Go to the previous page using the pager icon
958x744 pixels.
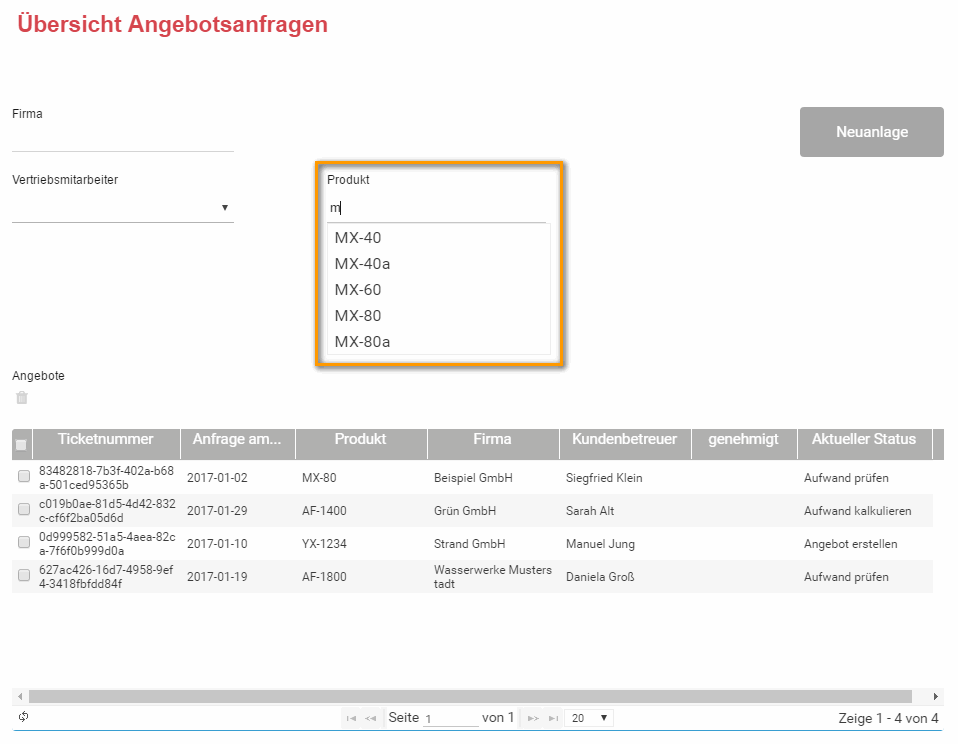coord(370,718)
